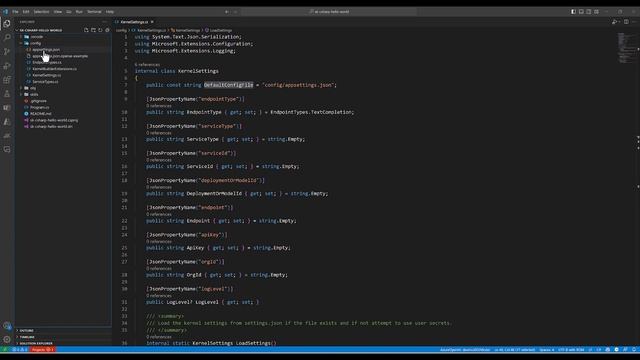Toggle the bottom panel visibility
Viewport: 640px width, 360px height.
(581, 12)
